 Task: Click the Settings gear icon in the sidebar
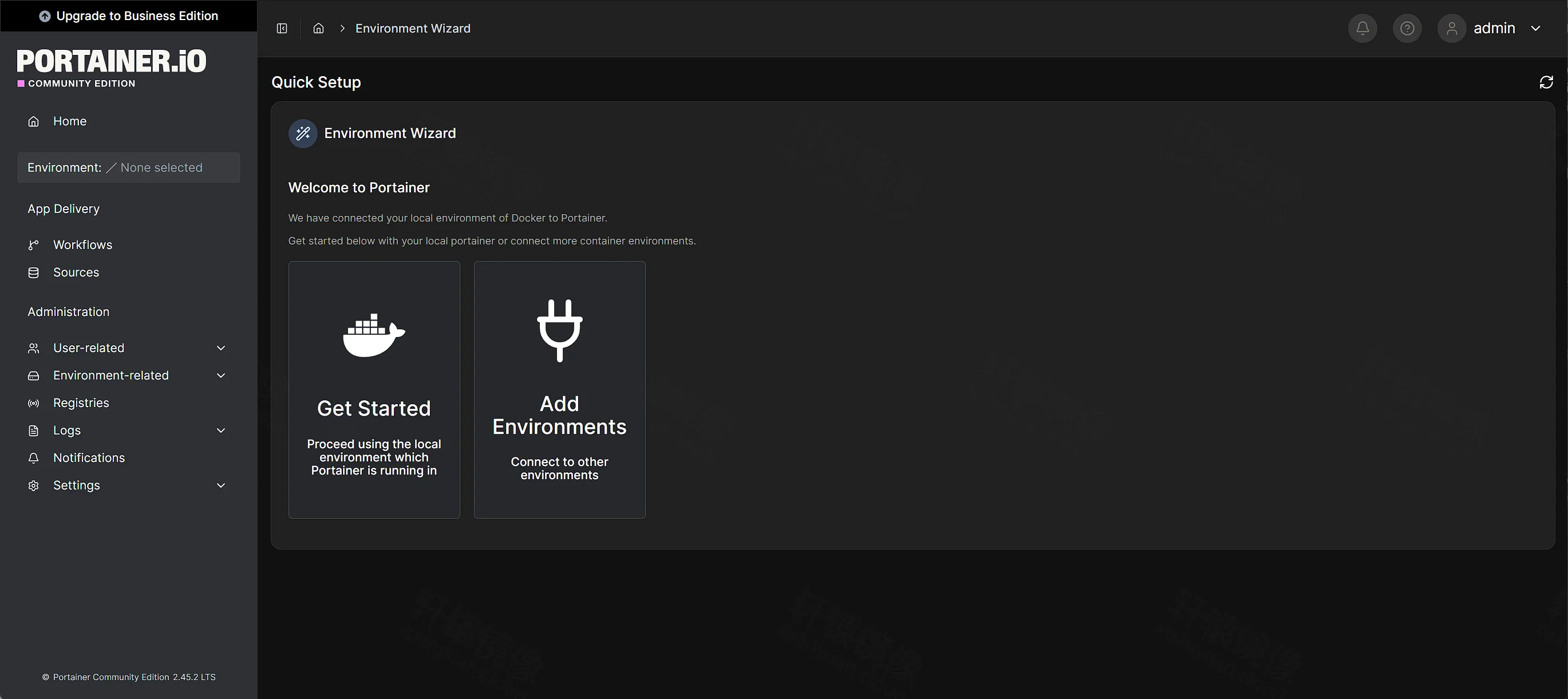[33, 485]
